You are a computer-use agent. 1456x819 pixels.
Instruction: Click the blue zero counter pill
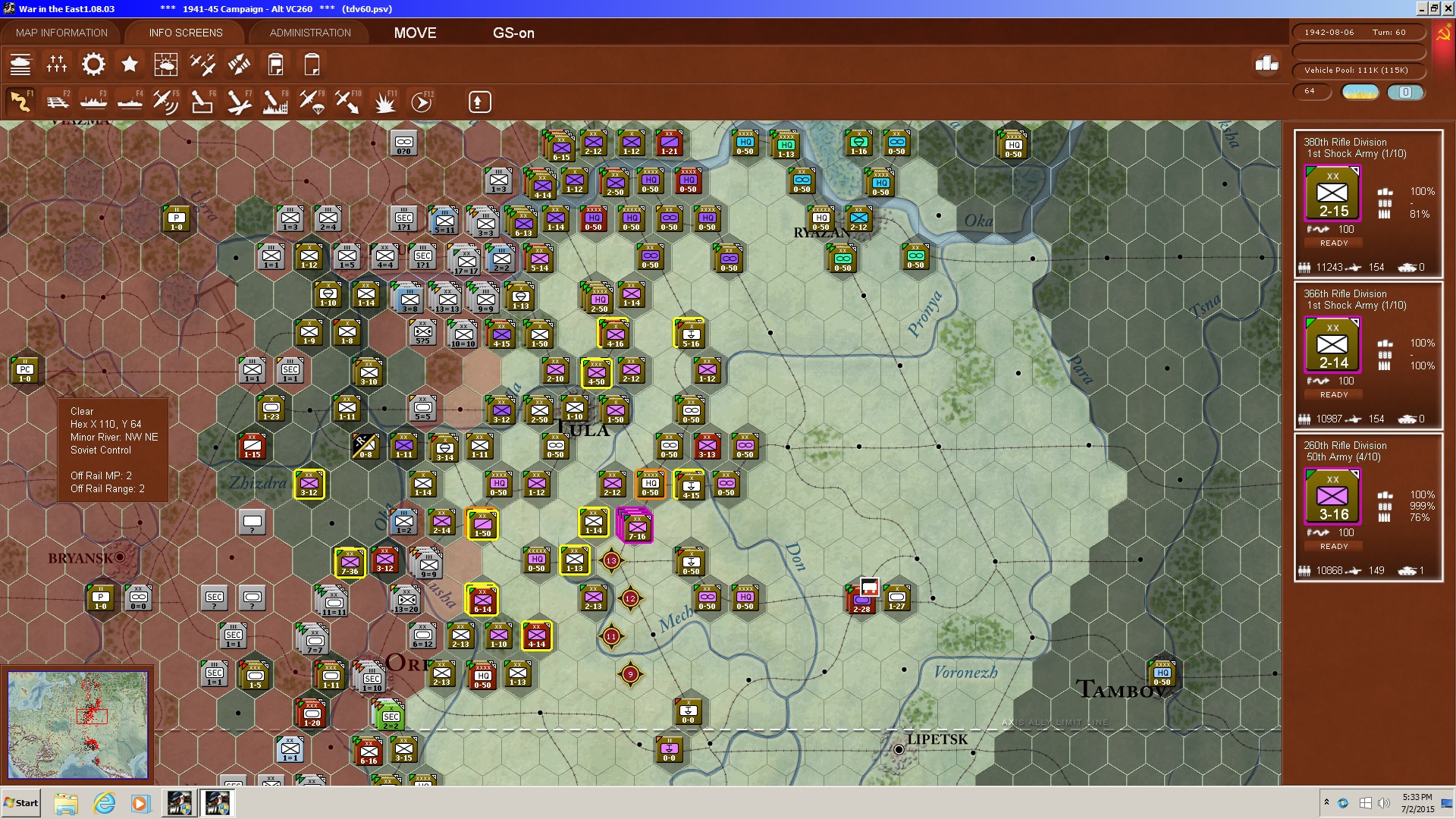pyautogui.click(x=1405, y=92)
